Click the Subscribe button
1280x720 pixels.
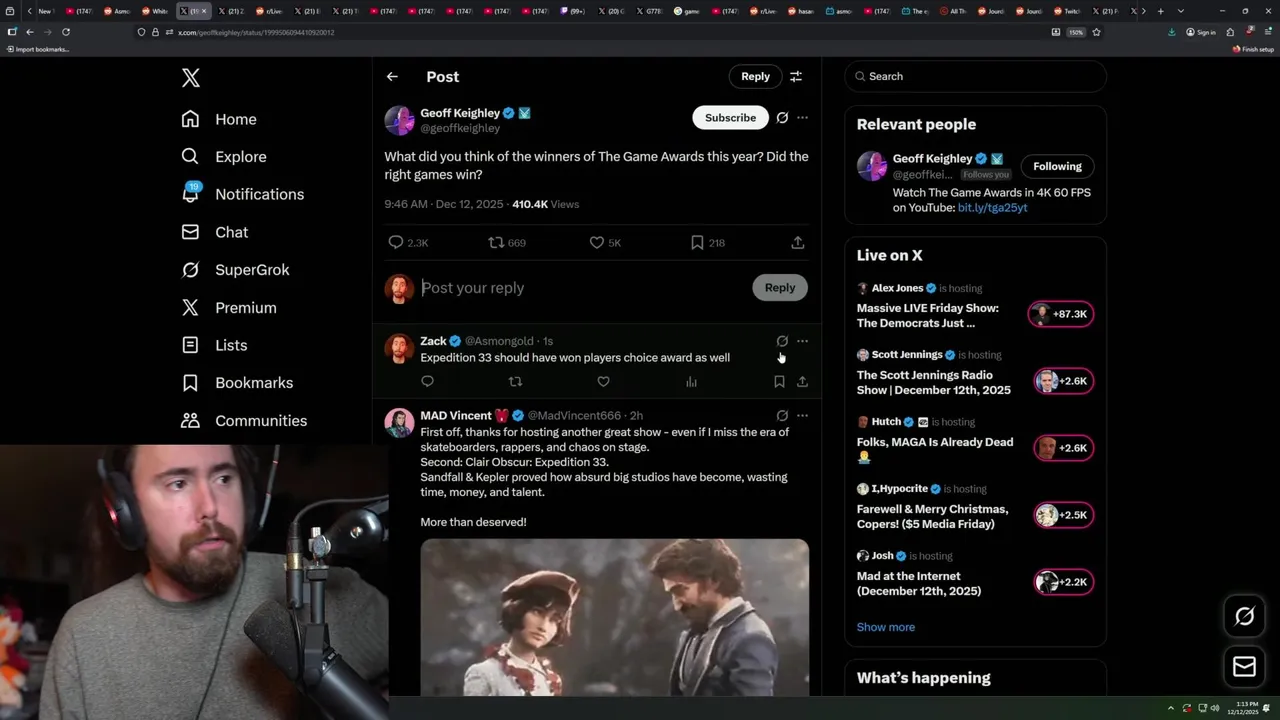pyautogui.click(x=730, y=117)
